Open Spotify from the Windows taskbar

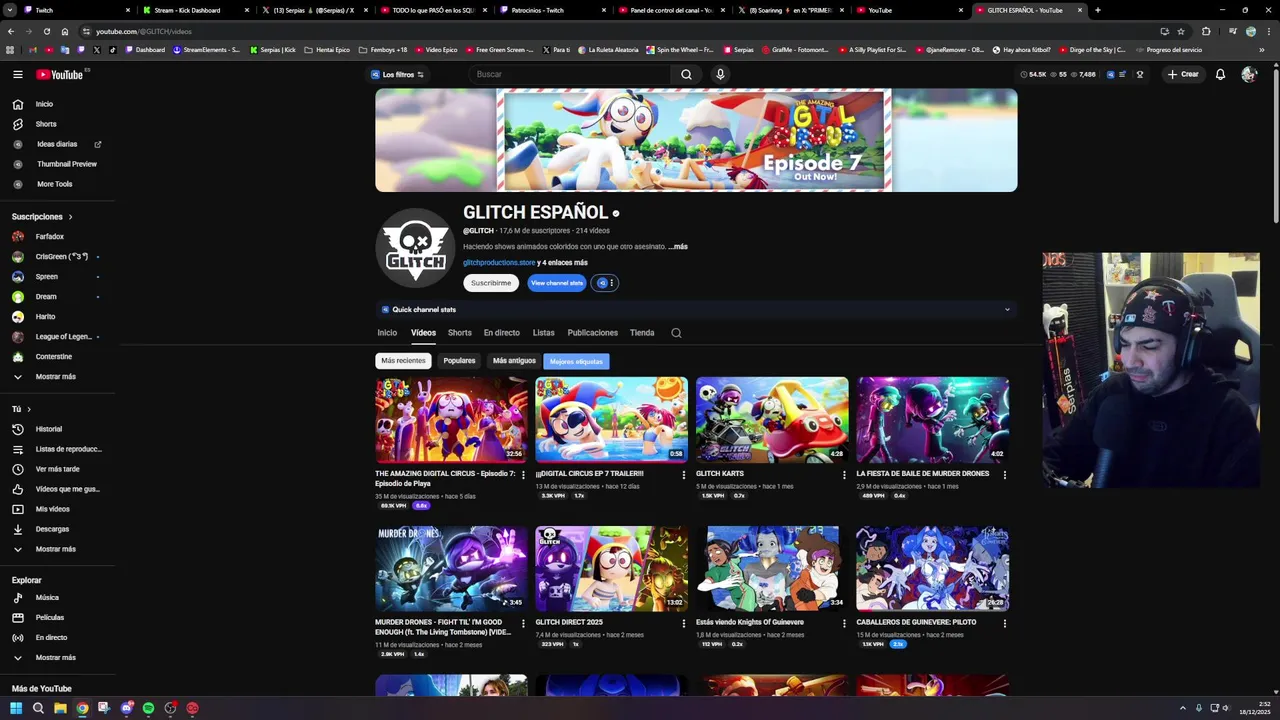coord(148,708)
